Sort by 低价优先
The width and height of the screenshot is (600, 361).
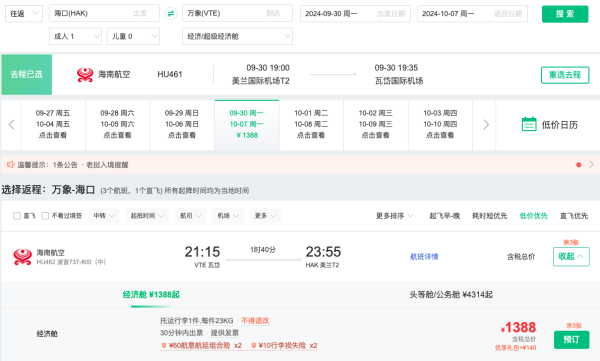coord(533,216)
